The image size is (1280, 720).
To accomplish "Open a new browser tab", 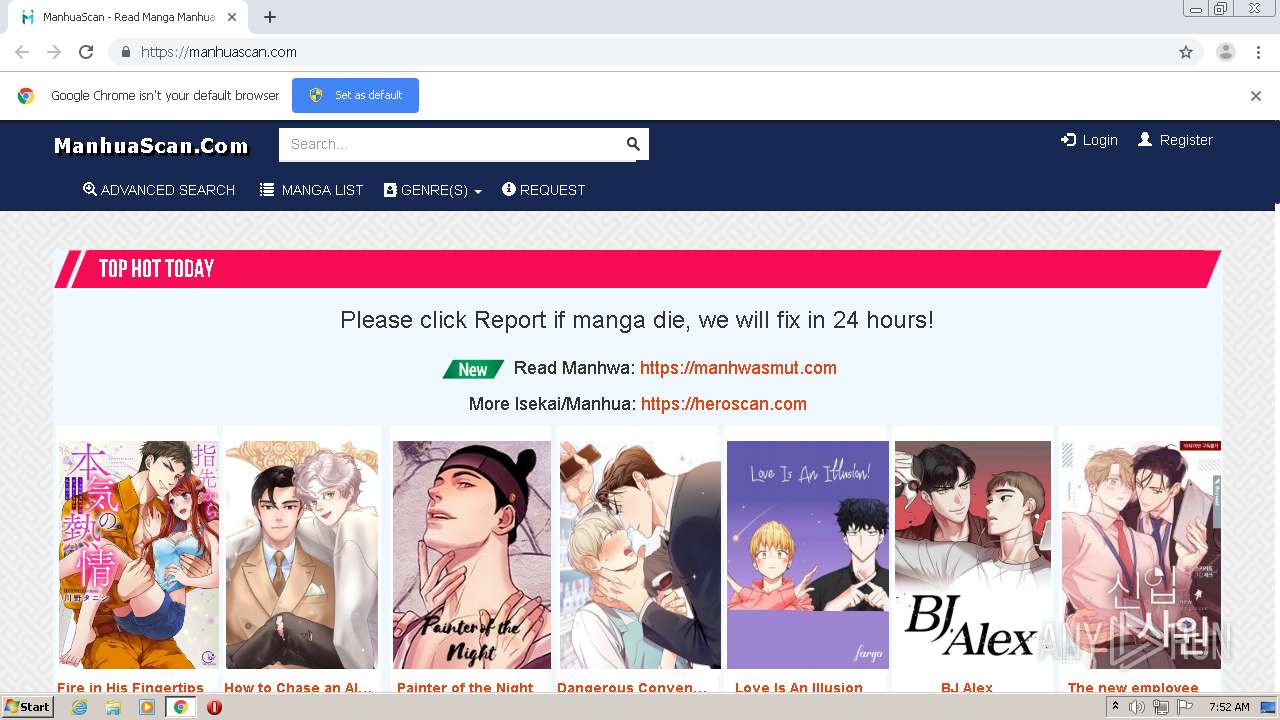I will click(270, 17).
